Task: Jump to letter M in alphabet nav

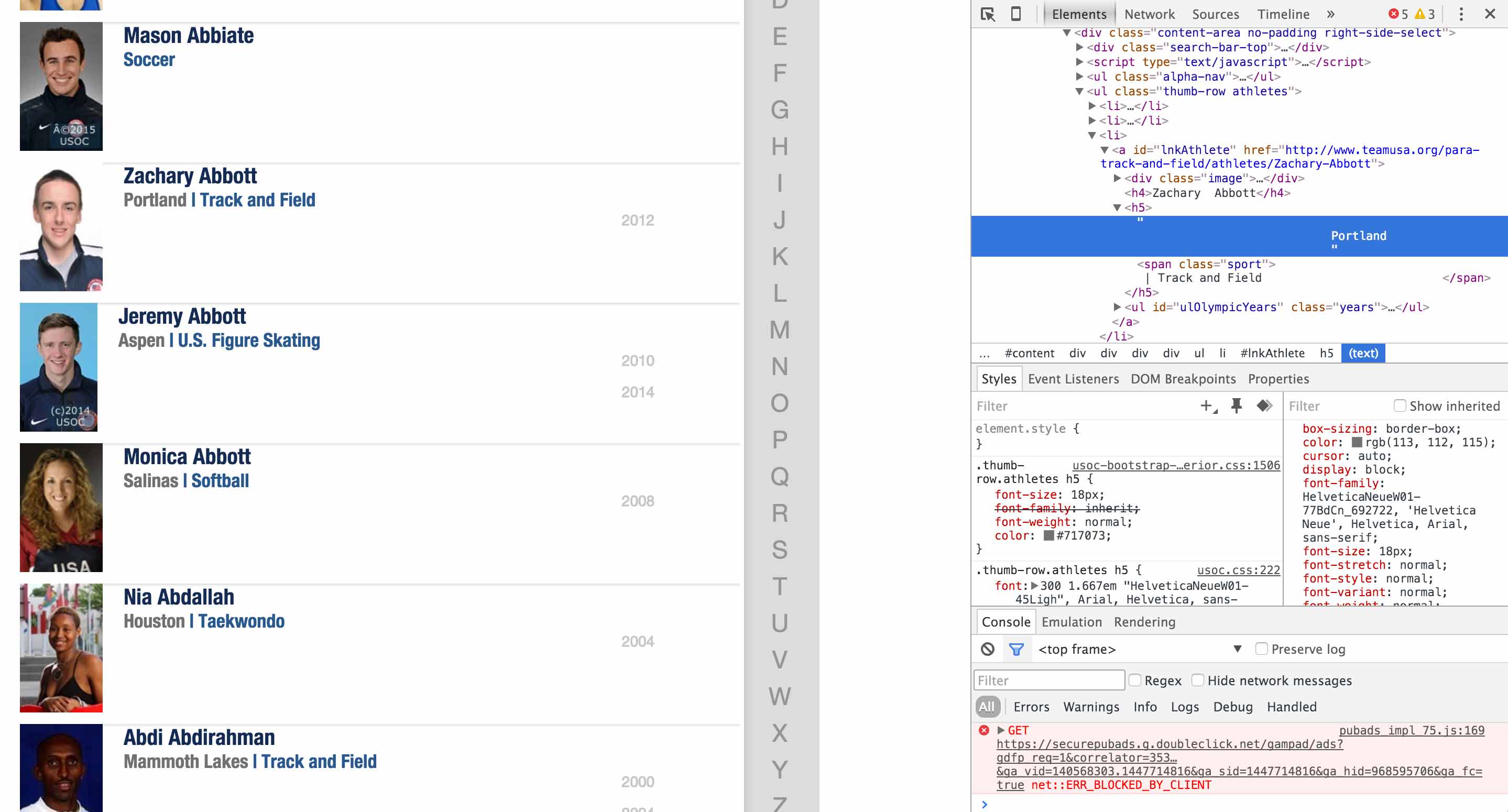Action: [x=779, y=330]
